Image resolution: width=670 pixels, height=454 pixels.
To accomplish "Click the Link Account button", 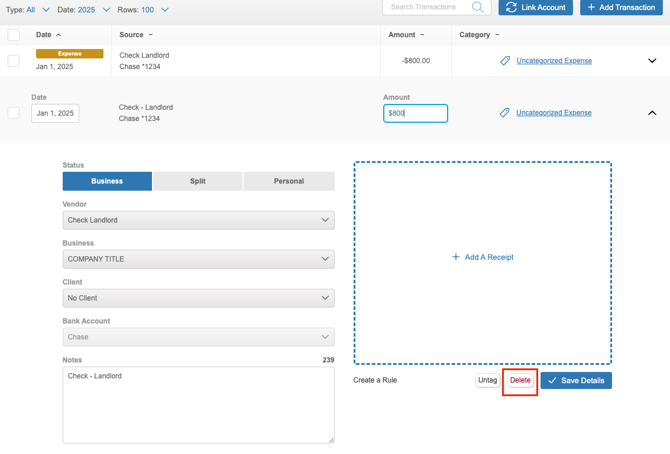I will pyautogui.click(x=536, y=7).
